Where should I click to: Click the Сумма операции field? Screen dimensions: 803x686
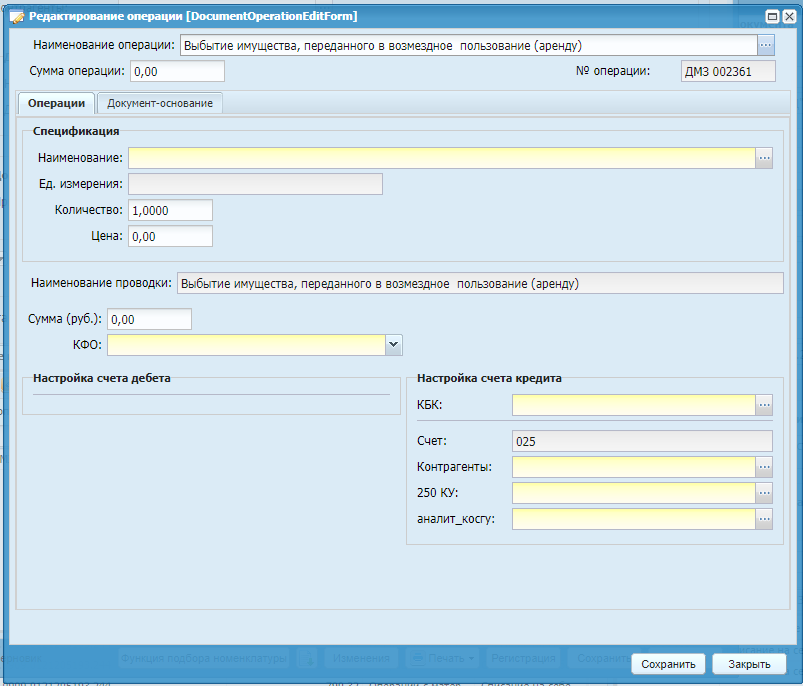click(x=177, y=71)
